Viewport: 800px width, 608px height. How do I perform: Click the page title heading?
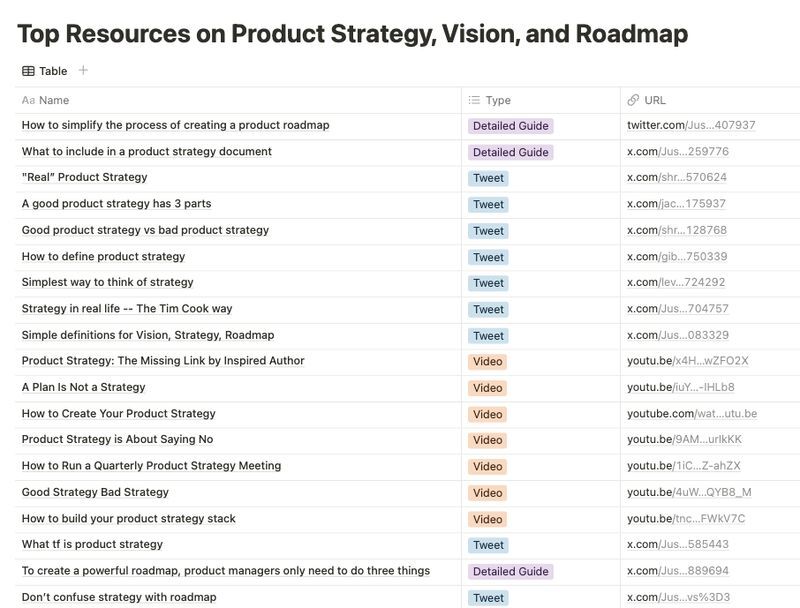(352, 34)
